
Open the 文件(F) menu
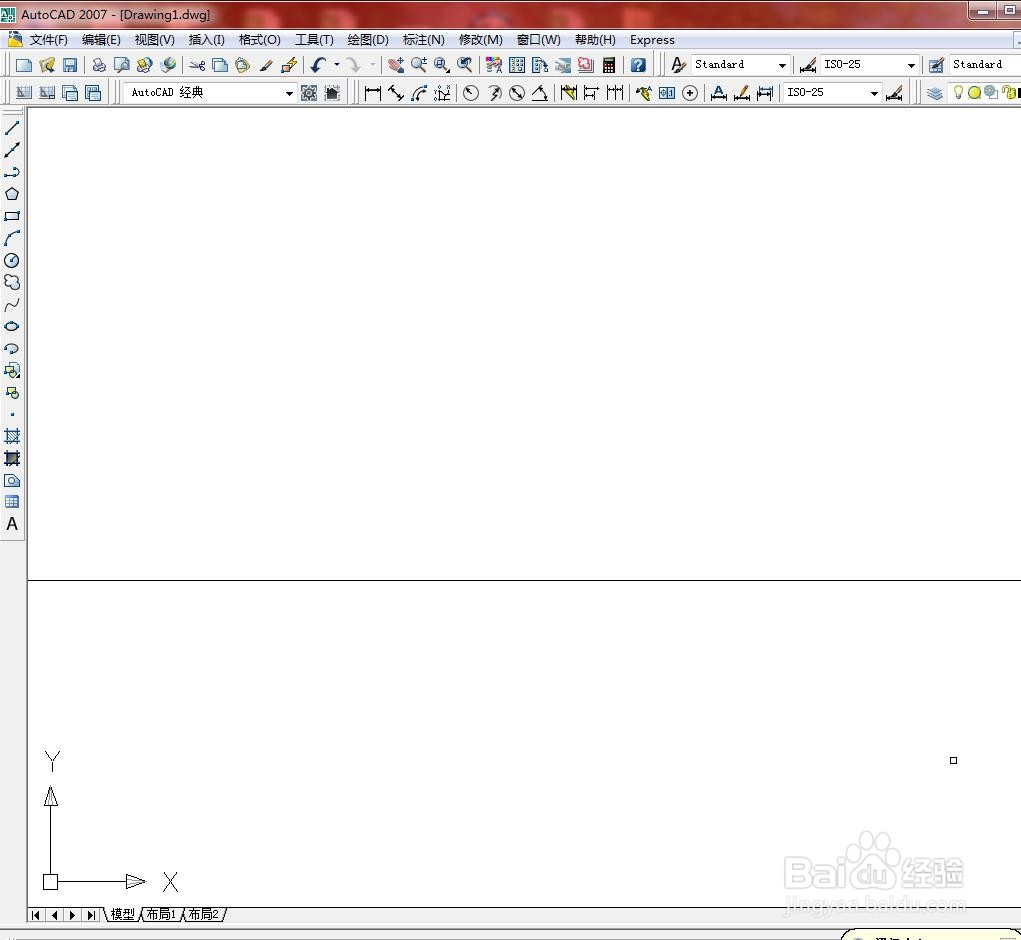tap(49, 40)
